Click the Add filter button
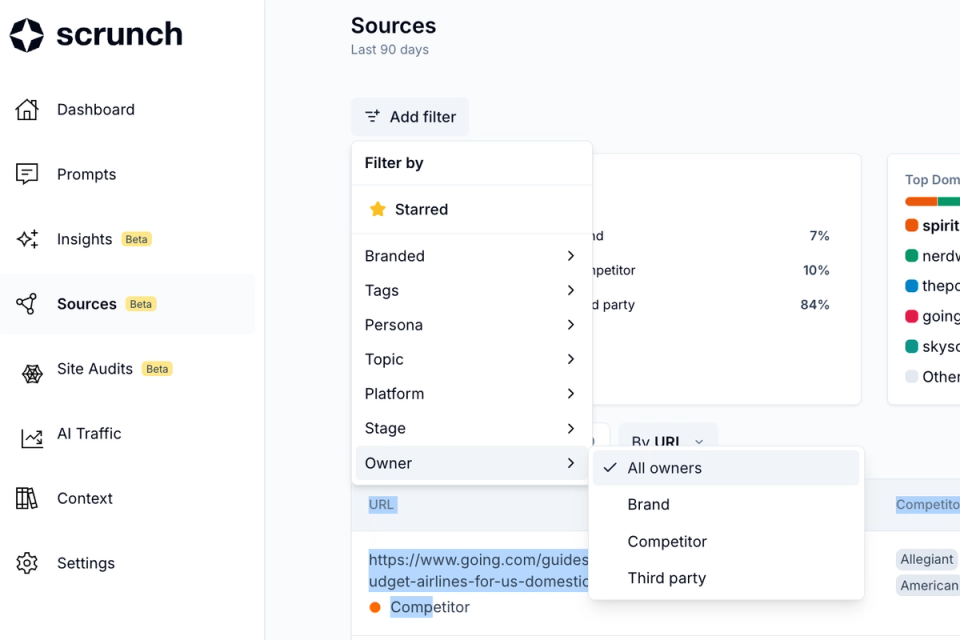 [x=410, y=117]
